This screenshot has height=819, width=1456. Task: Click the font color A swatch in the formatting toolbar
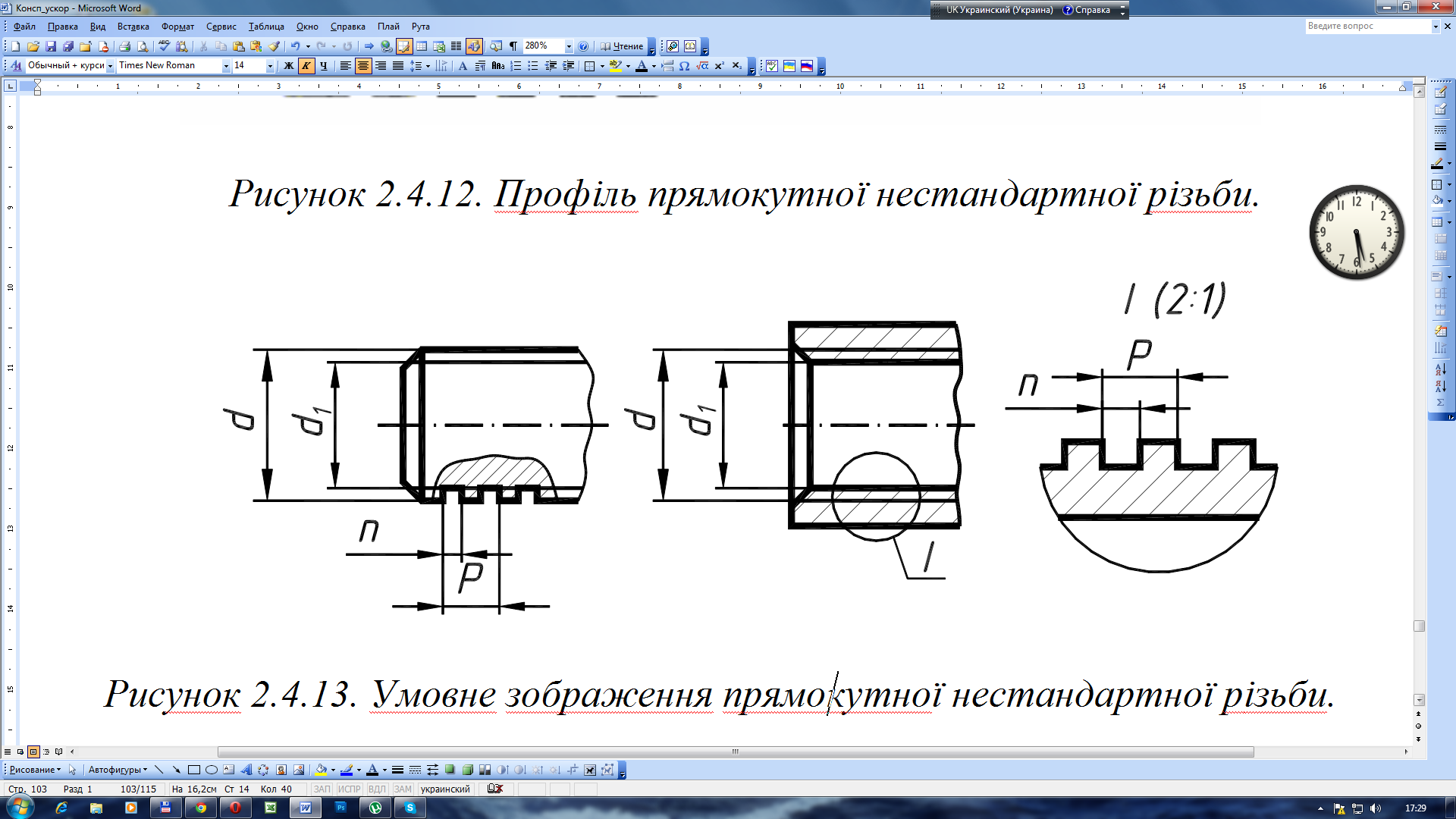coord(642,66)
